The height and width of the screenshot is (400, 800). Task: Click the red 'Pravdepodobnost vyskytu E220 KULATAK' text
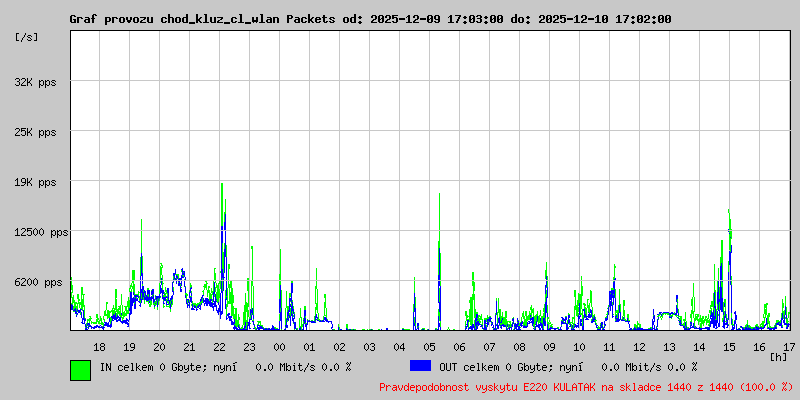pyautogui.click(x=586, y=387)
